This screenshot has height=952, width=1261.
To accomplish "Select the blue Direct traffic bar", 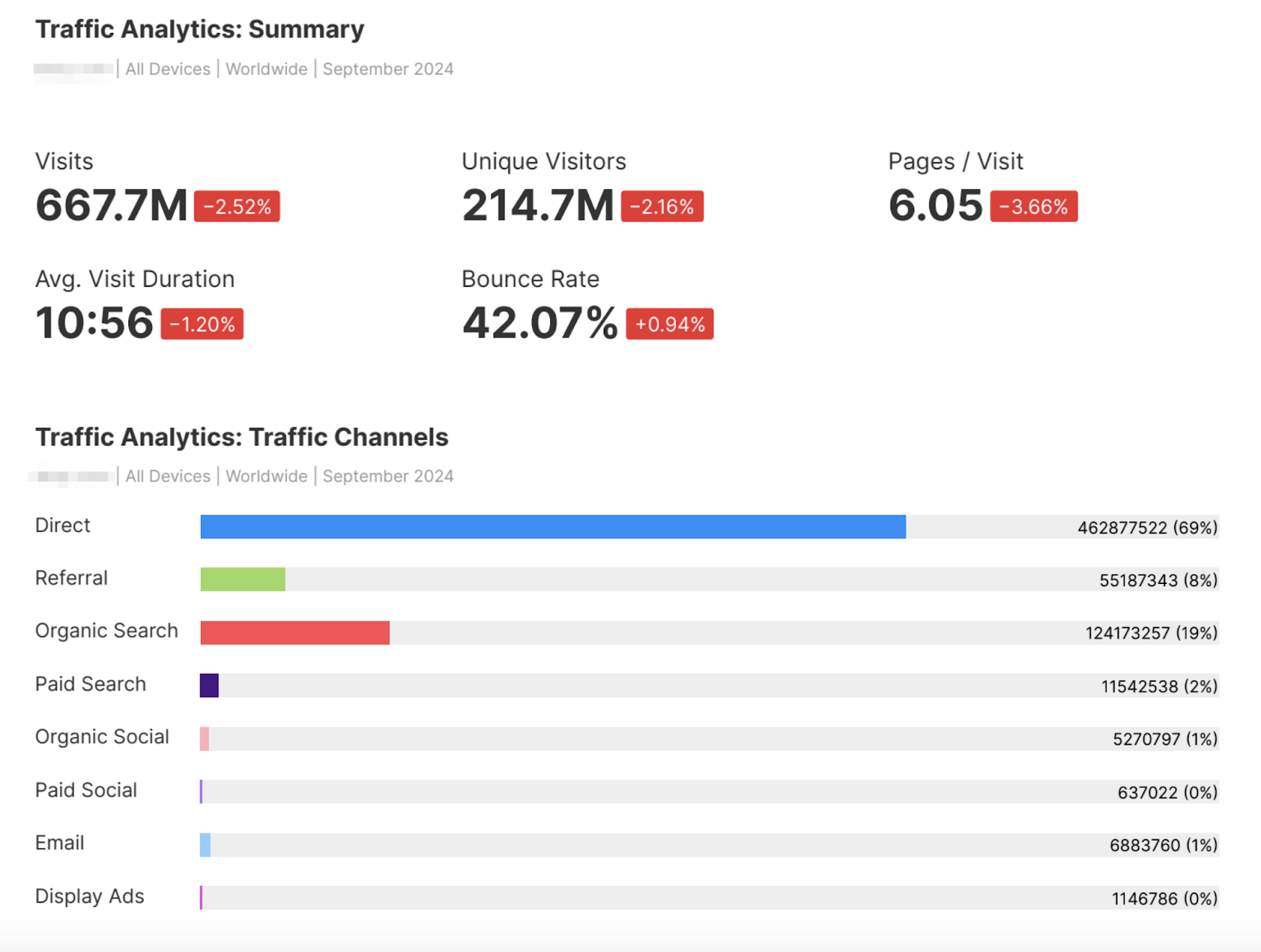I will click(x=552, y=526).
